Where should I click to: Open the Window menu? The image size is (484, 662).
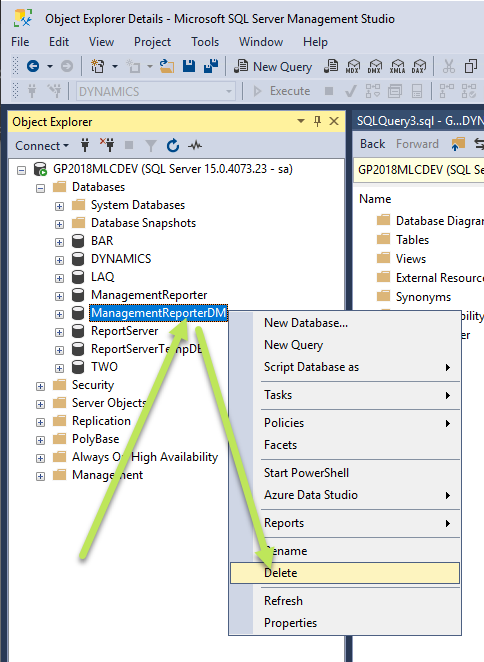click(261, 42)
